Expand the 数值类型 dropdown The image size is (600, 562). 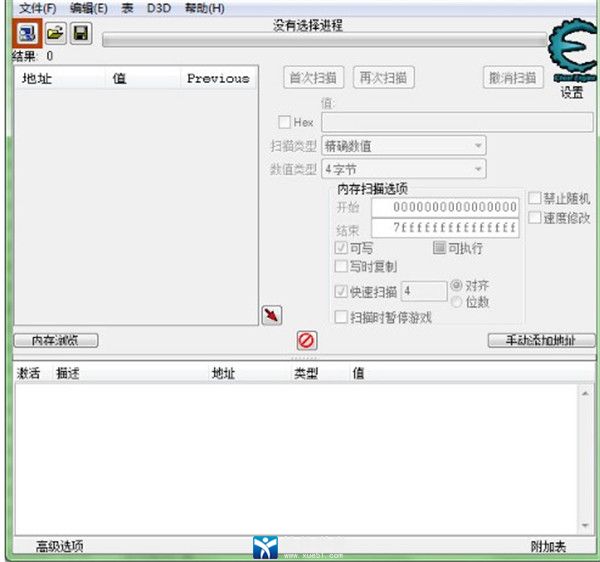click(x=403, y=169)
